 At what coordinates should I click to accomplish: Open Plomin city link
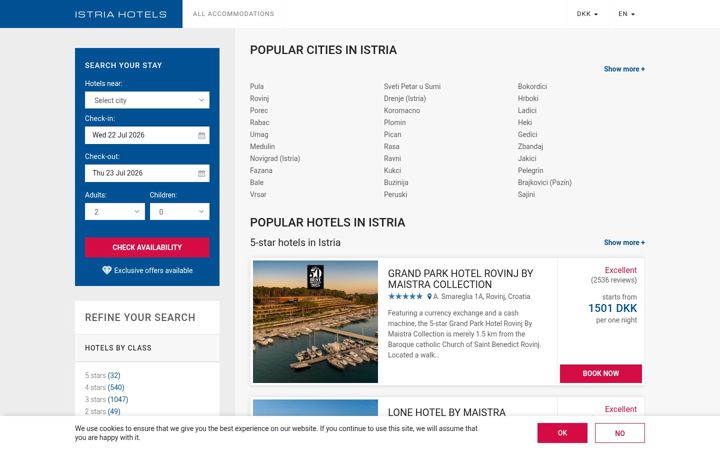coord(395,122)
